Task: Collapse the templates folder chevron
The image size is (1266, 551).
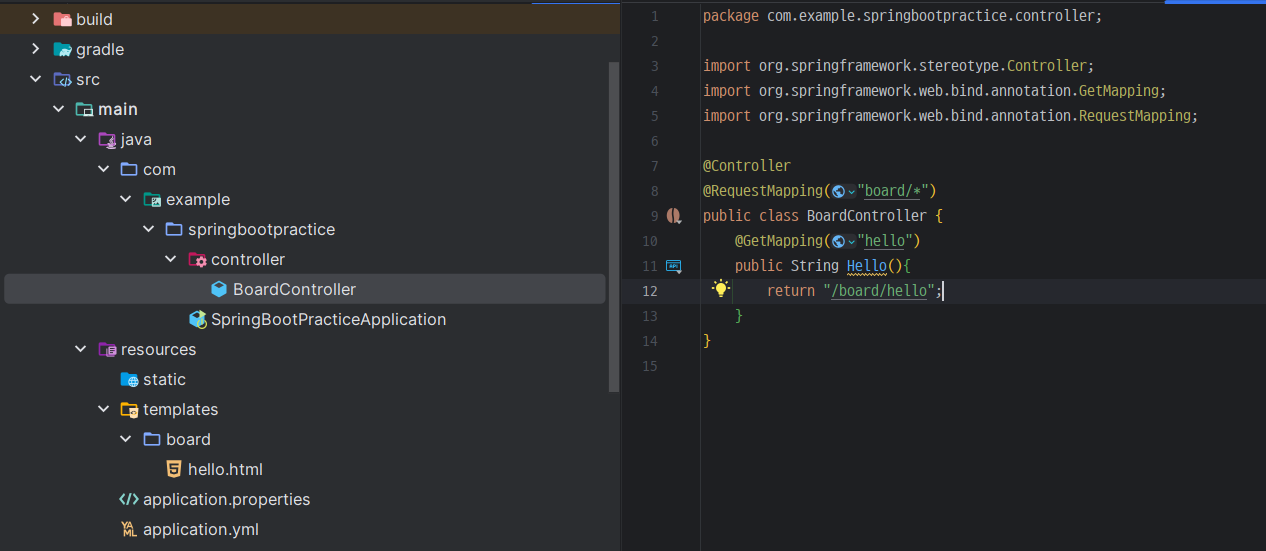Action: (x=104, y=409)
